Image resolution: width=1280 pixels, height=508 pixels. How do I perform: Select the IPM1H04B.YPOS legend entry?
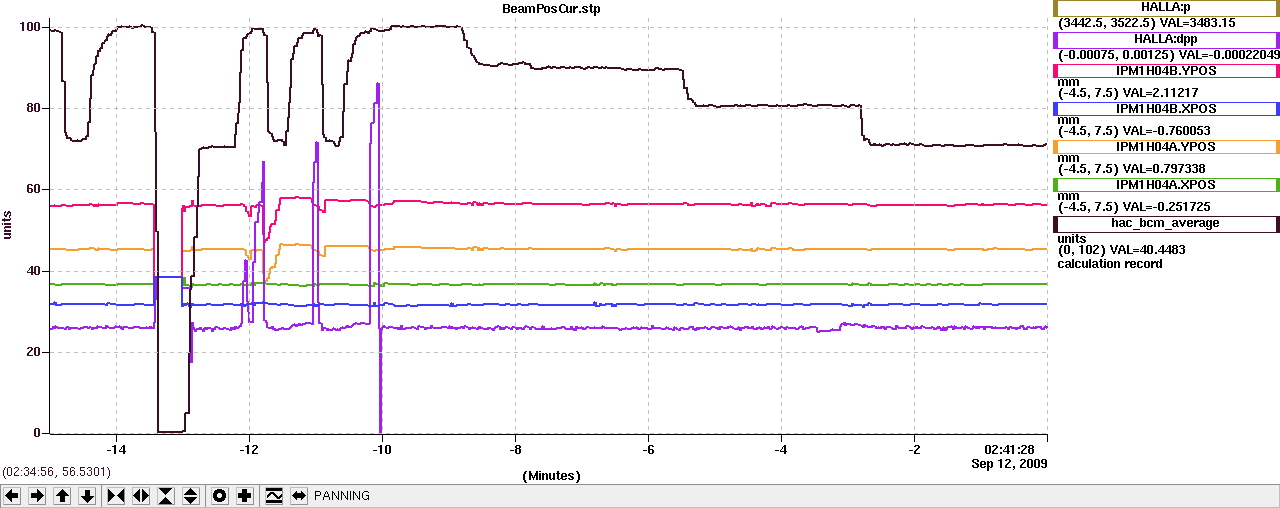[x=1167, y=71]
